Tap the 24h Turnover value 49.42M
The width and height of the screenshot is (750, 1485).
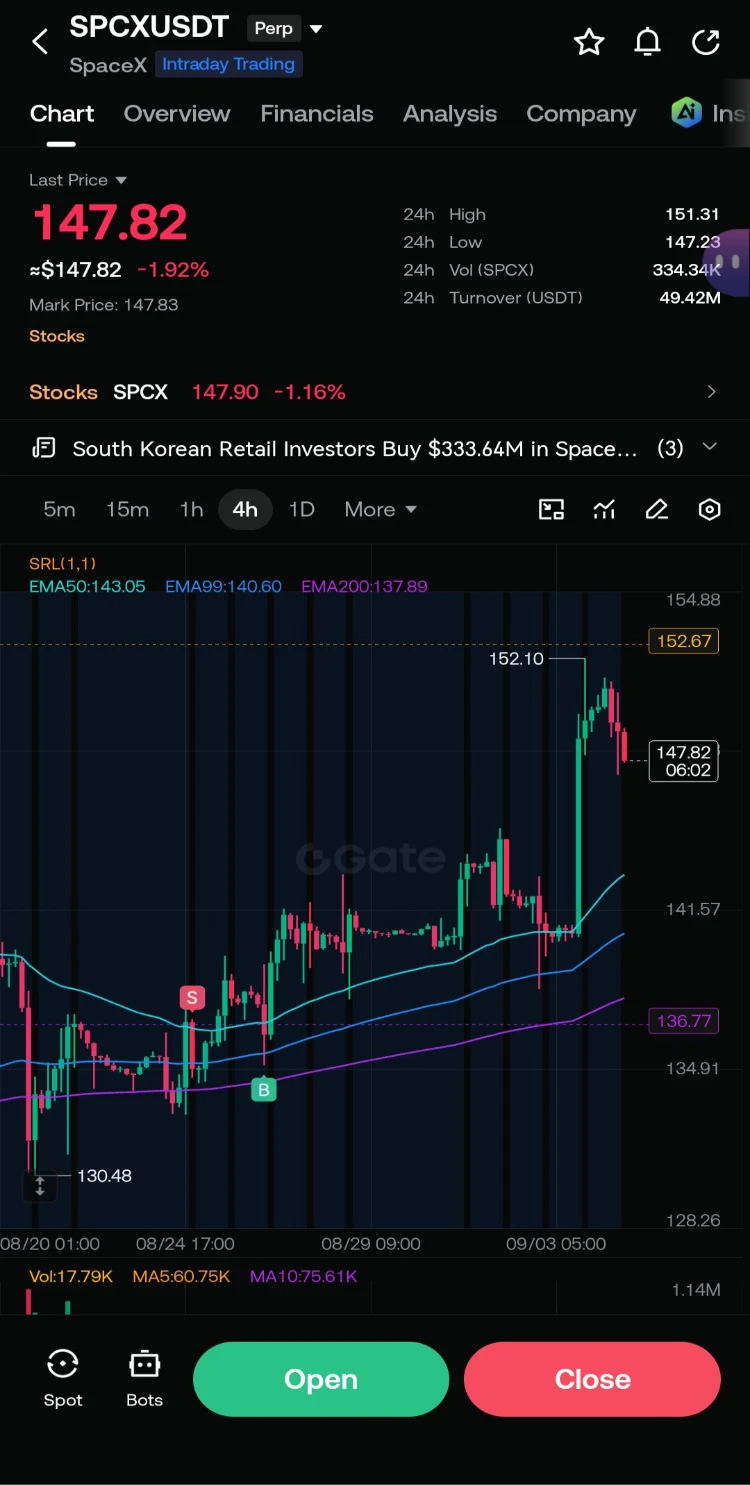pos(690,297)
